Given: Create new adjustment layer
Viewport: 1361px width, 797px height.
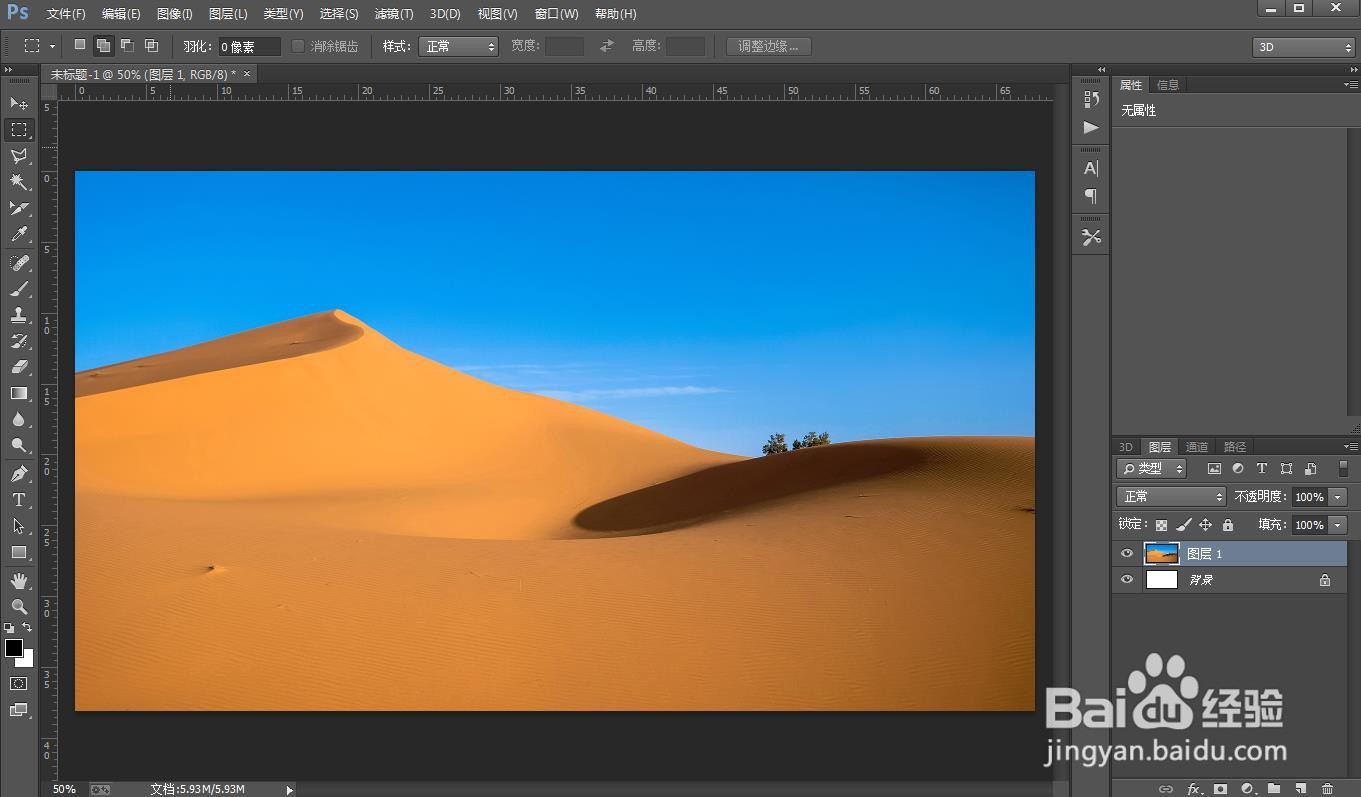Looking at the screenshot, I should click(1247, 789).
